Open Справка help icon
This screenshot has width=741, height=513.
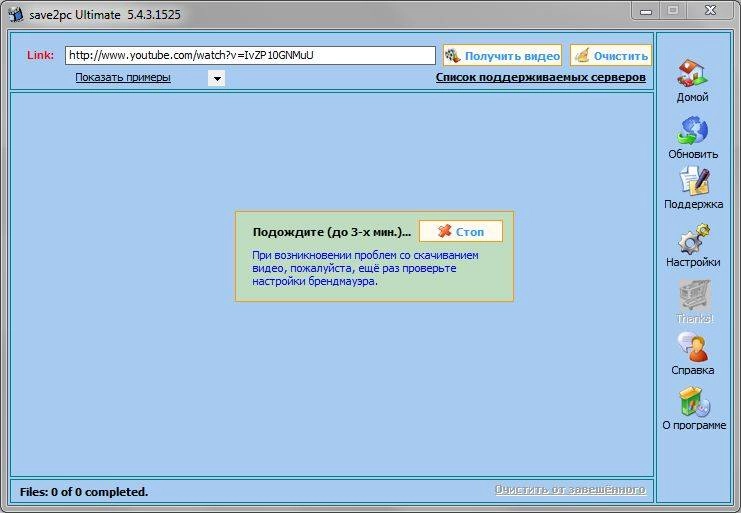click(x=693, y=347)
